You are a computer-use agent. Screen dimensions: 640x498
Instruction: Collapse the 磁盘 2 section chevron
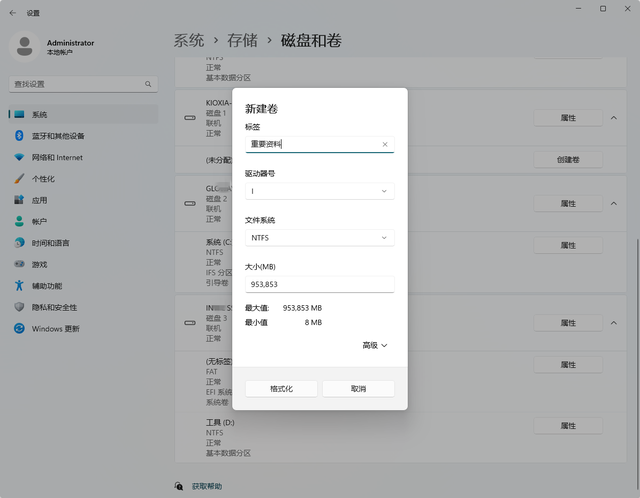pyautogui.click(x=614, y=204)
